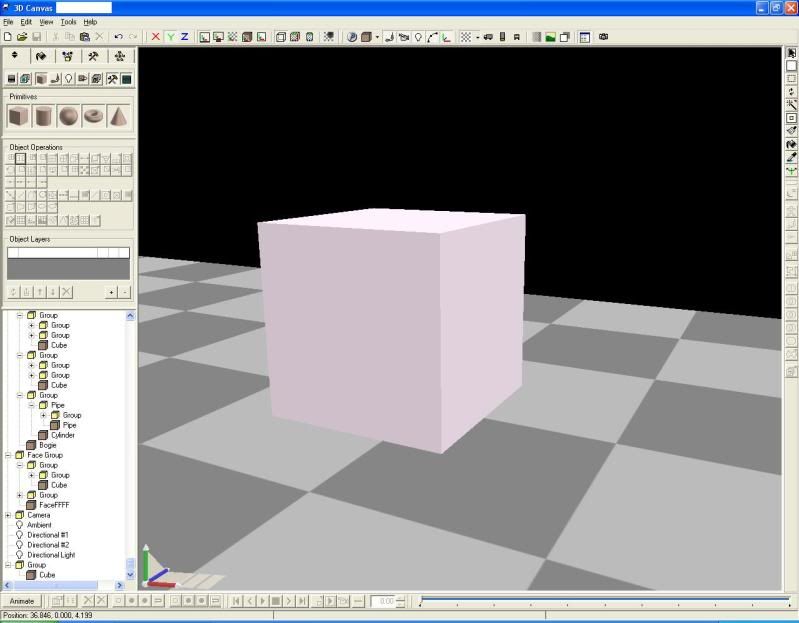Screen dimensions: 799x623
Task: Collapse the Face Group tree node
Action: pyautogui.click(x=7, y=455)
